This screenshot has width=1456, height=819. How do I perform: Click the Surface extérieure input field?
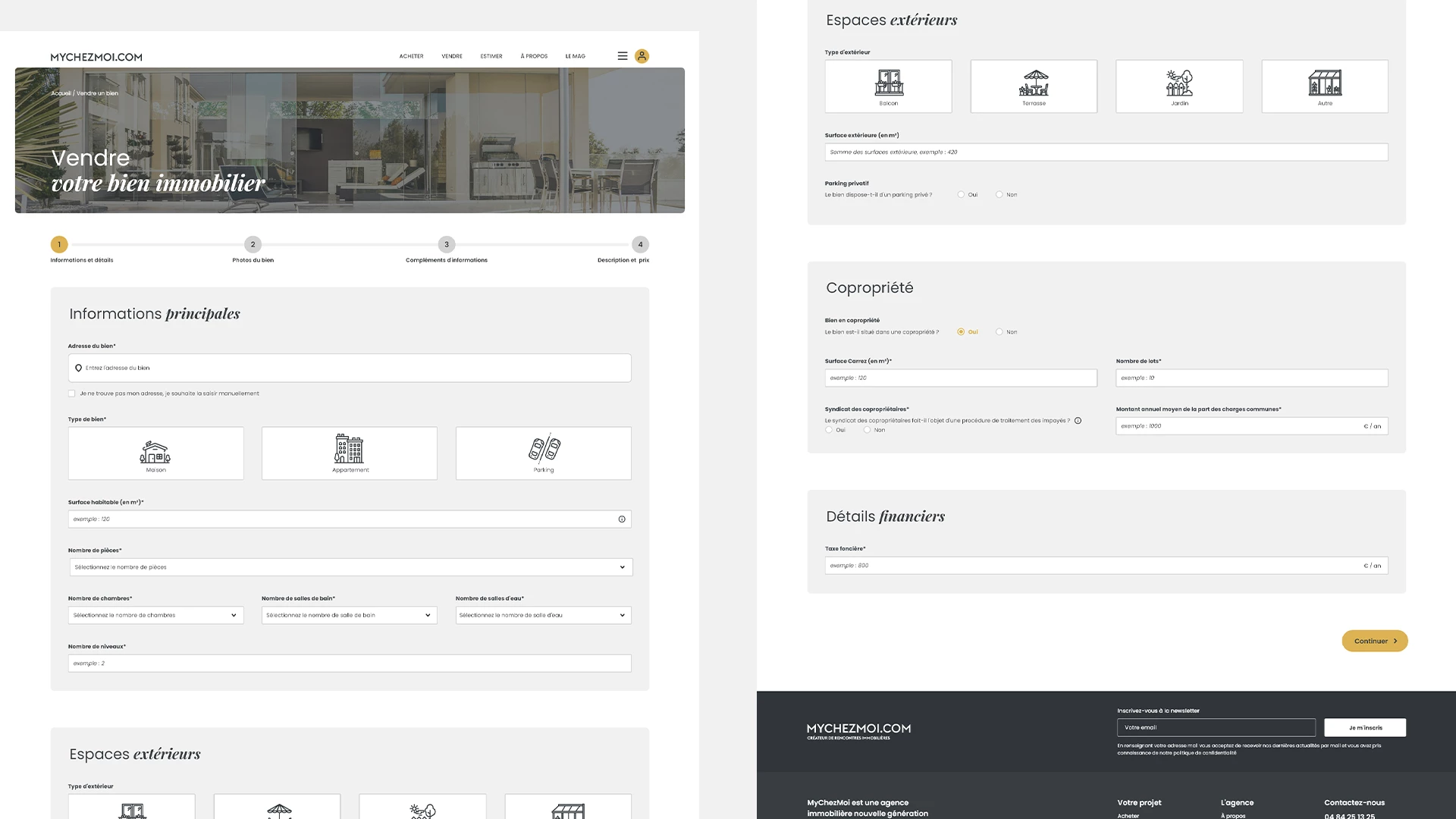tap(1106, 152)
